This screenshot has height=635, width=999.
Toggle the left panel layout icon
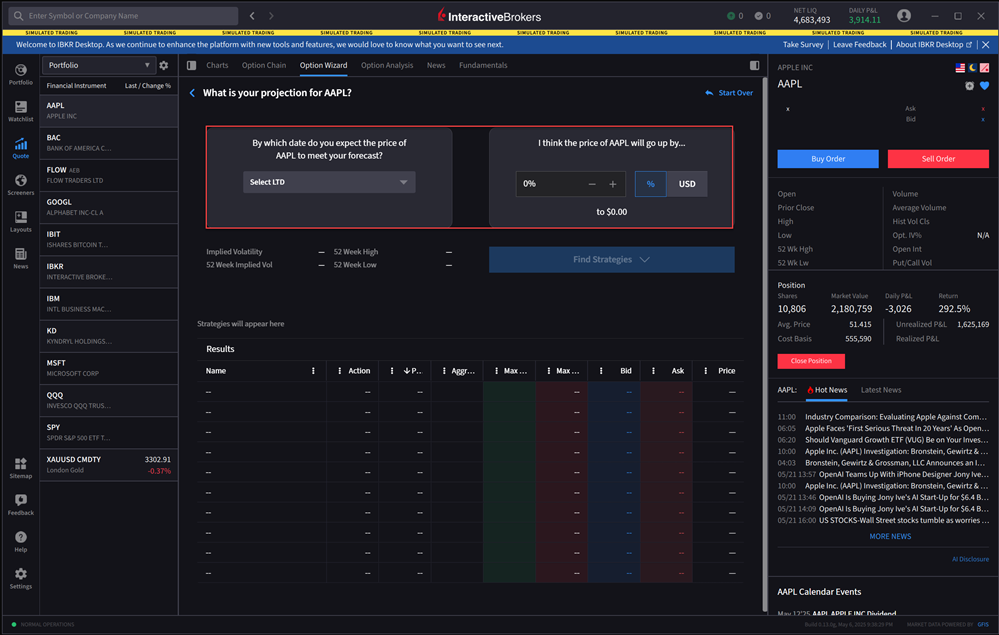[x=191, y=65]
